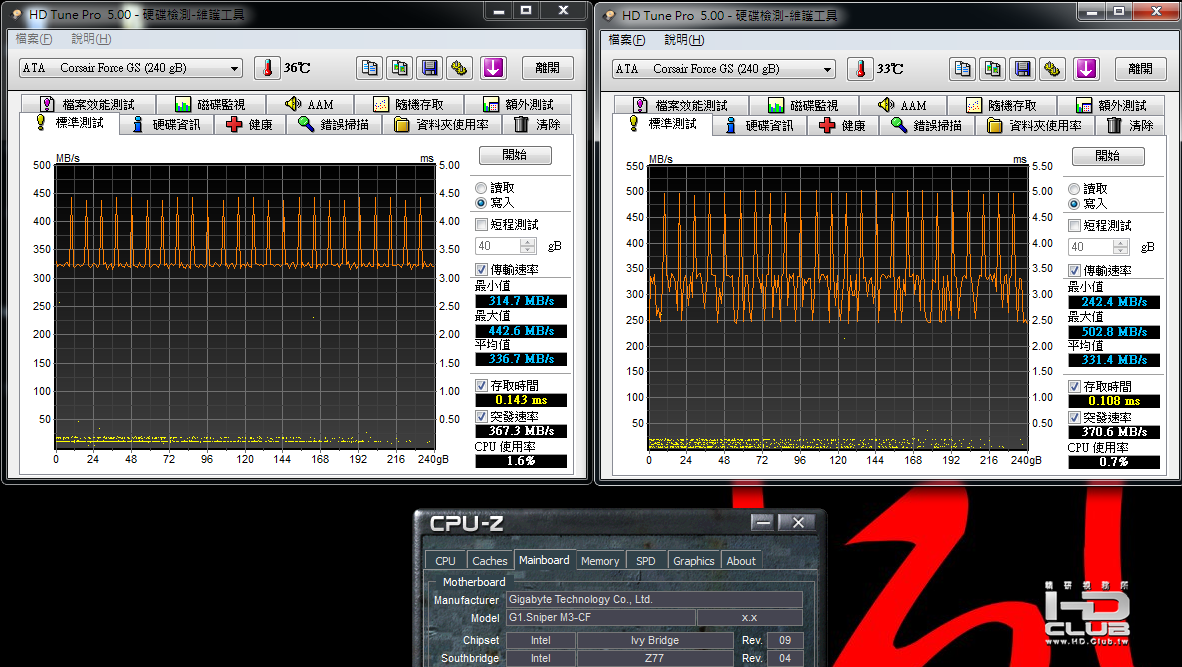
Task: Open 錯誤掃描 tab in left window
Action: (334, 124)
